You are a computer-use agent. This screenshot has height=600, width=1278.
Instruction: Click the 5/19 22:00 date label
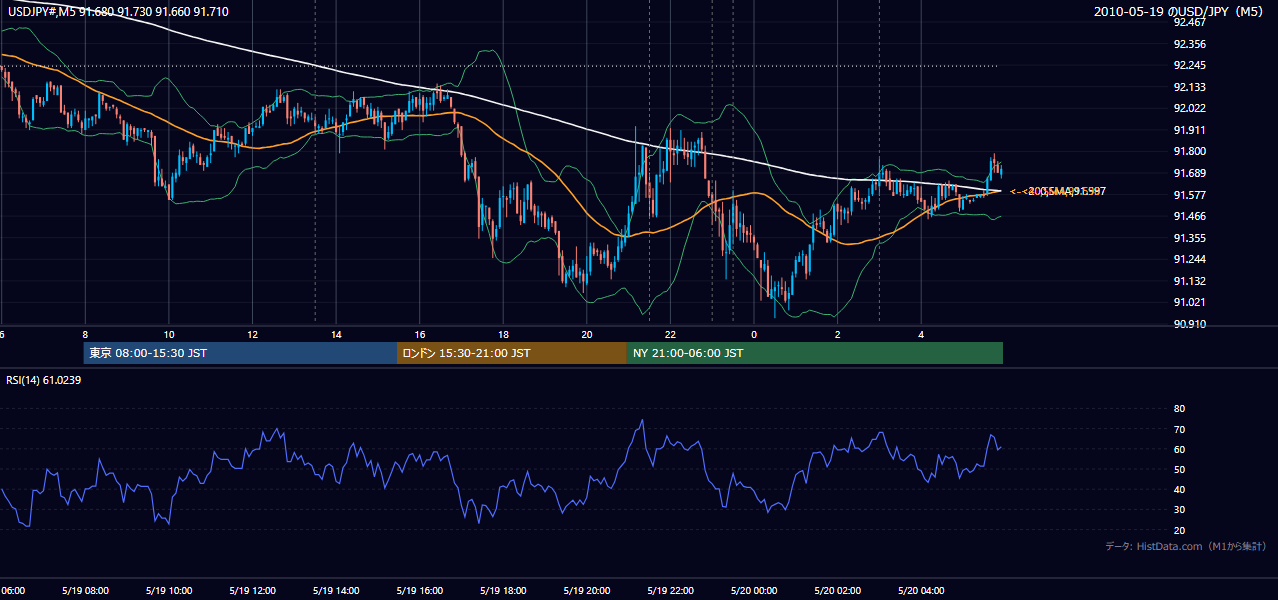[670, 591]
